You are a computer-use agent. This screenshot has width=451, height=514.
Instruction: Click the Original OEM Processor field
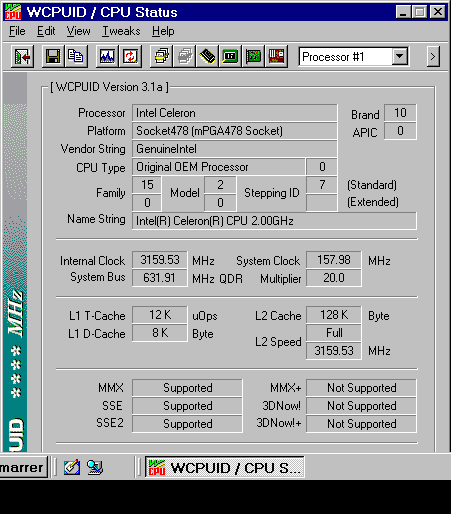point(219,167)
